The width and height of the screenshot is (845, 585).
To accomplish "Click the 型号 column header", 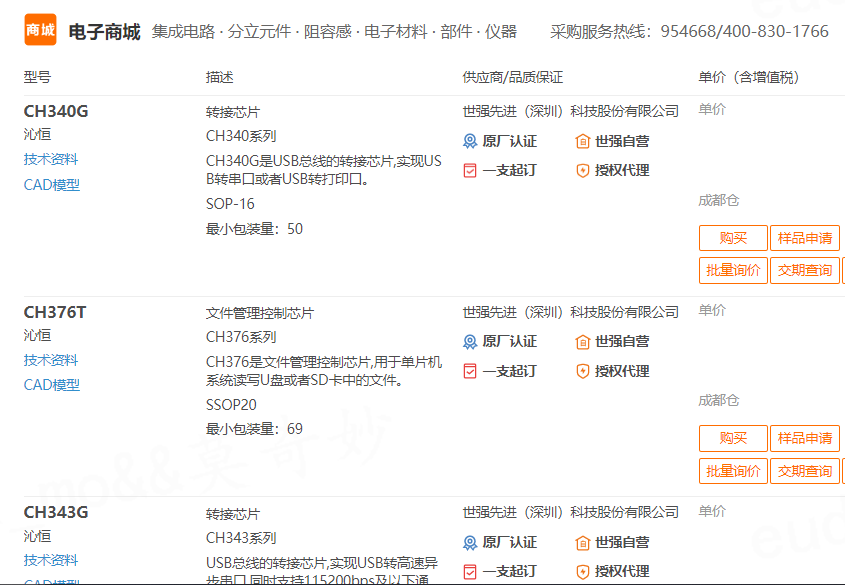I will 37,77.
